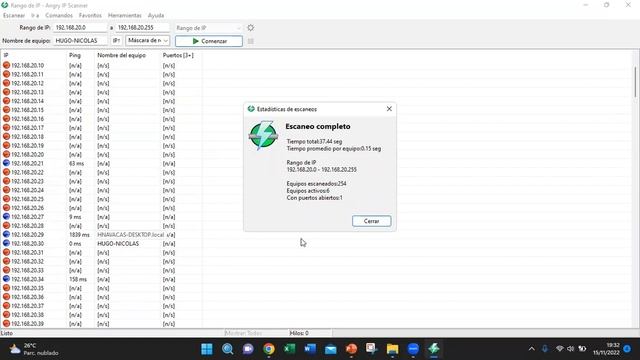Open the Rango de IP feeder dropdown
This screenshot has width=640, height=360.
[x=209, y=28]
